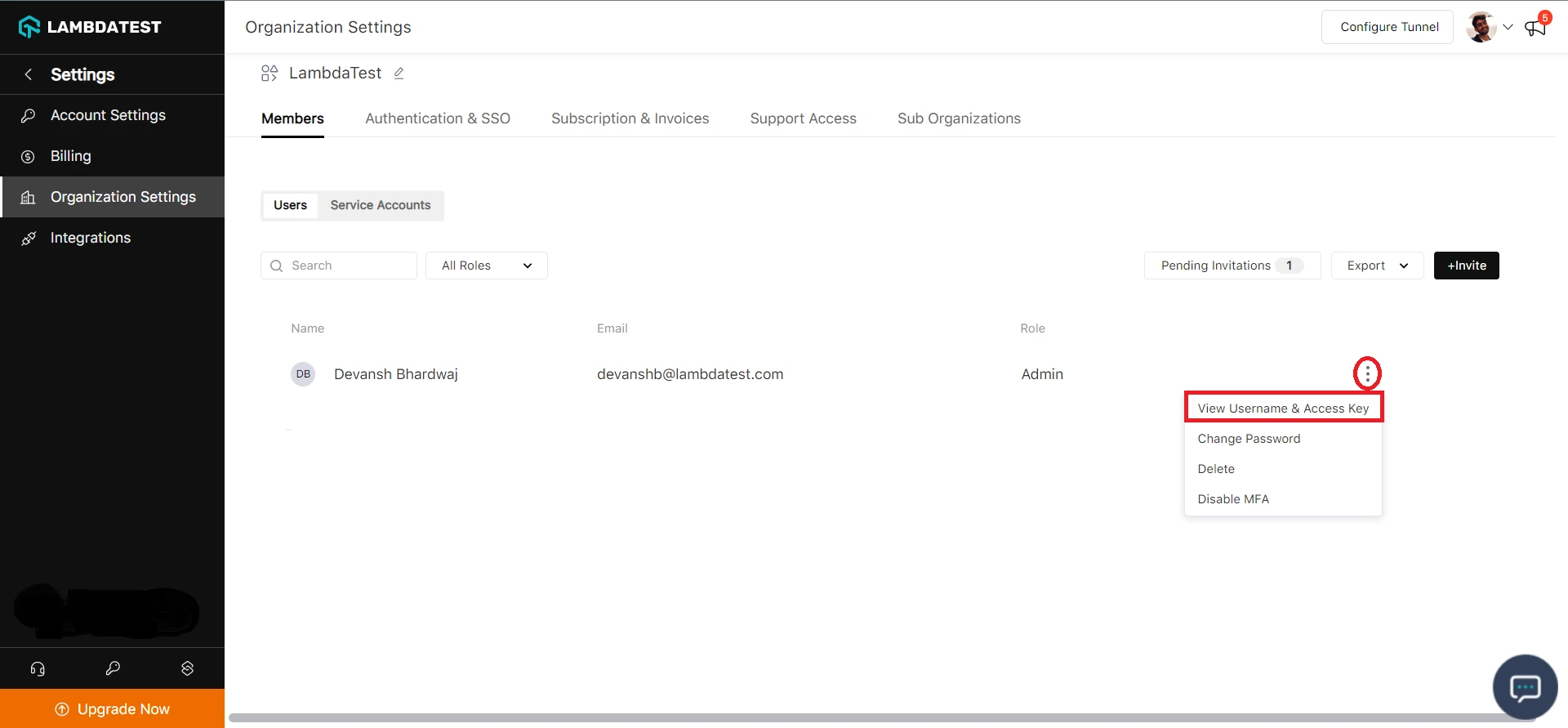
Task: Click the announcements megaphone icon
Action: point(1535,28)
